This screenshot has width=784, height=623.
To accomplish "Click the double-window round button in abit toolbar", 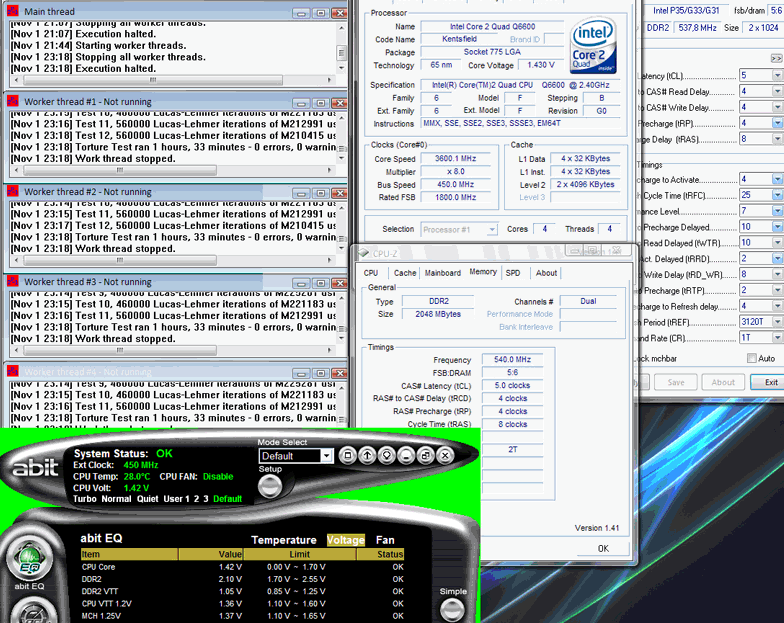I will click(426, 455).
